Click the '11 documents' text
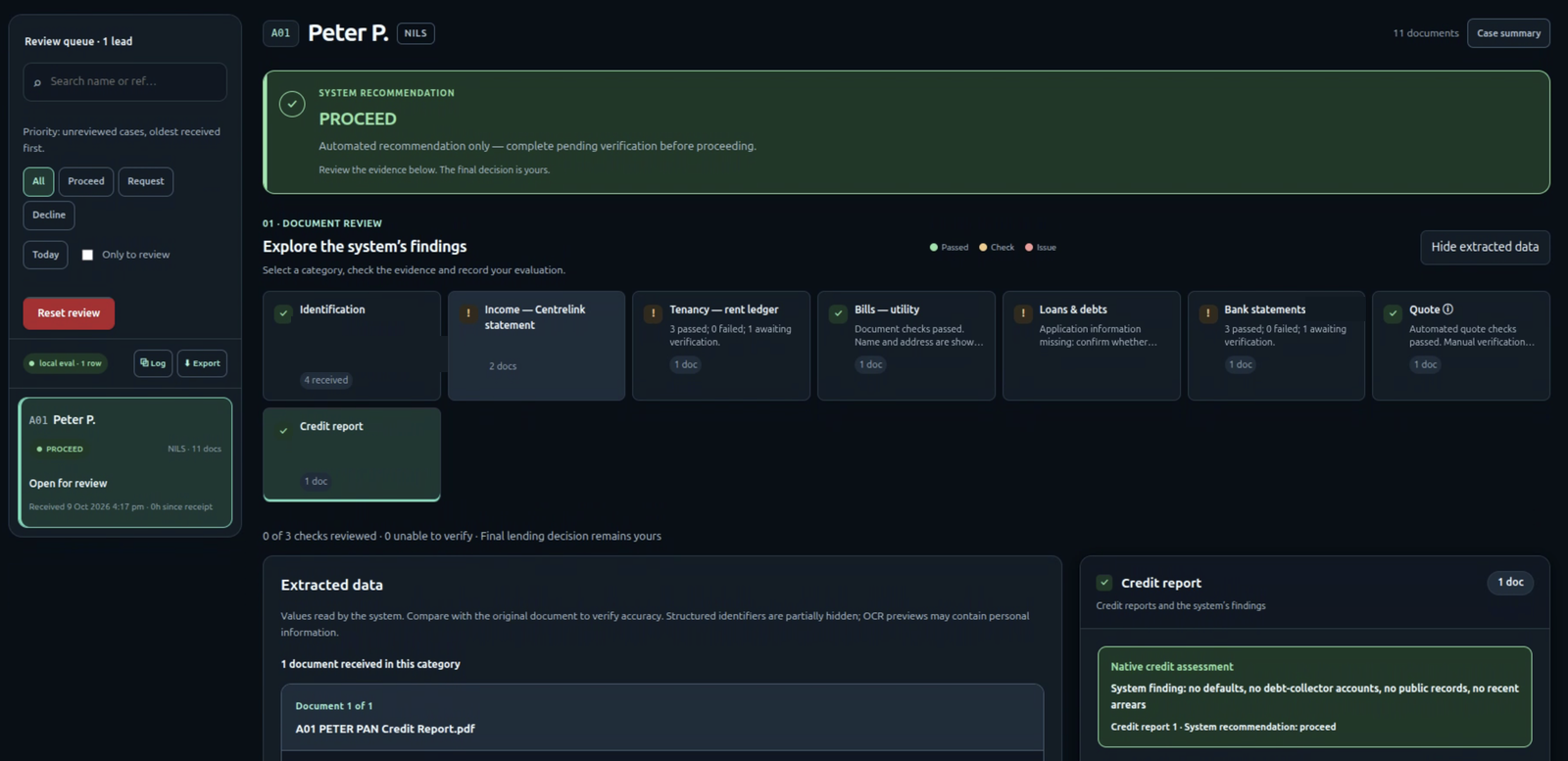1568x761 pixels. click(1426, 33)
